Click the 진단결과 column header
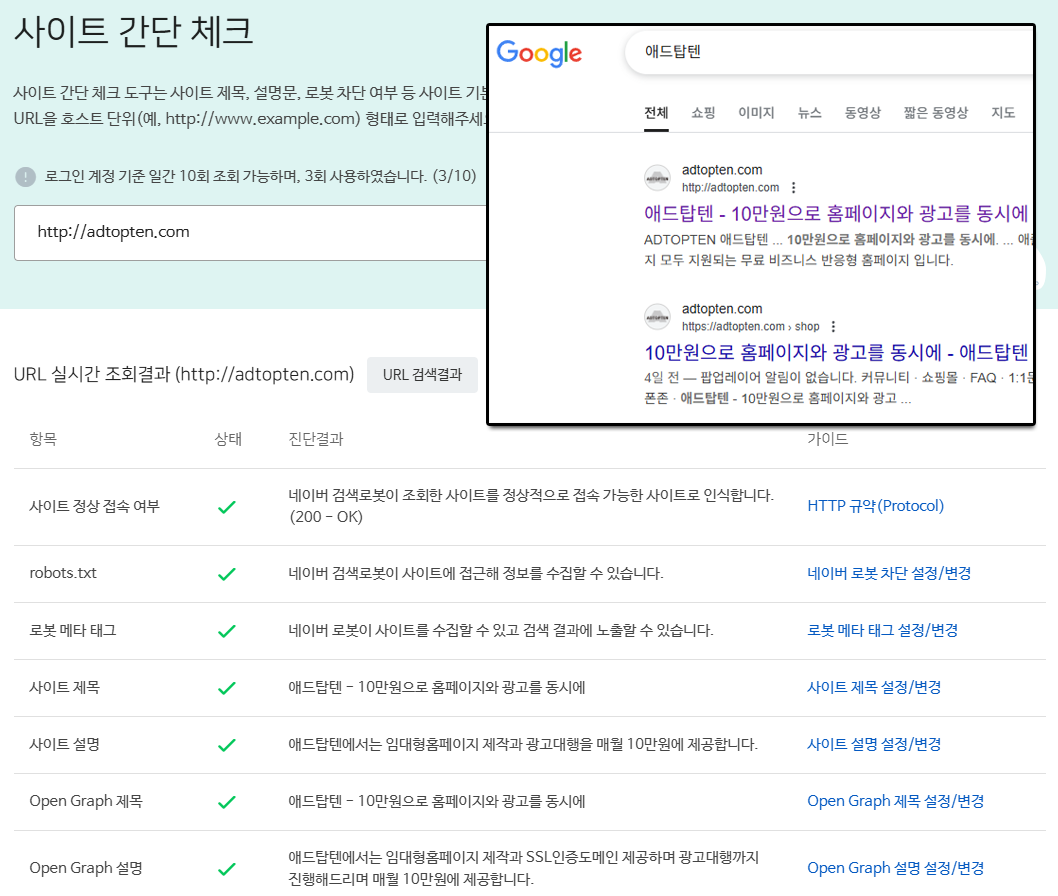 pos(316,439)
